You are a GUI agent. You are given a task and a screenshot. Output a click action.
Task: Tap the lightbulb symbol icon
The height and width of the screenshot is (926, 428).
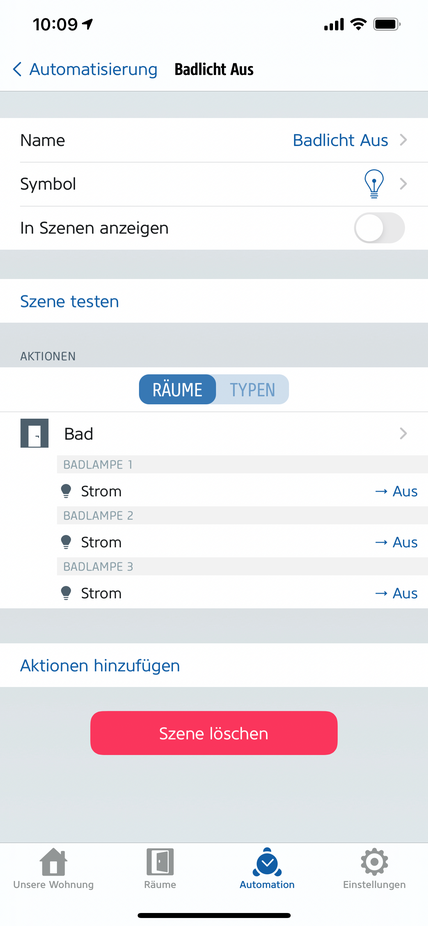pyautogui.click(x=374, y=184)
